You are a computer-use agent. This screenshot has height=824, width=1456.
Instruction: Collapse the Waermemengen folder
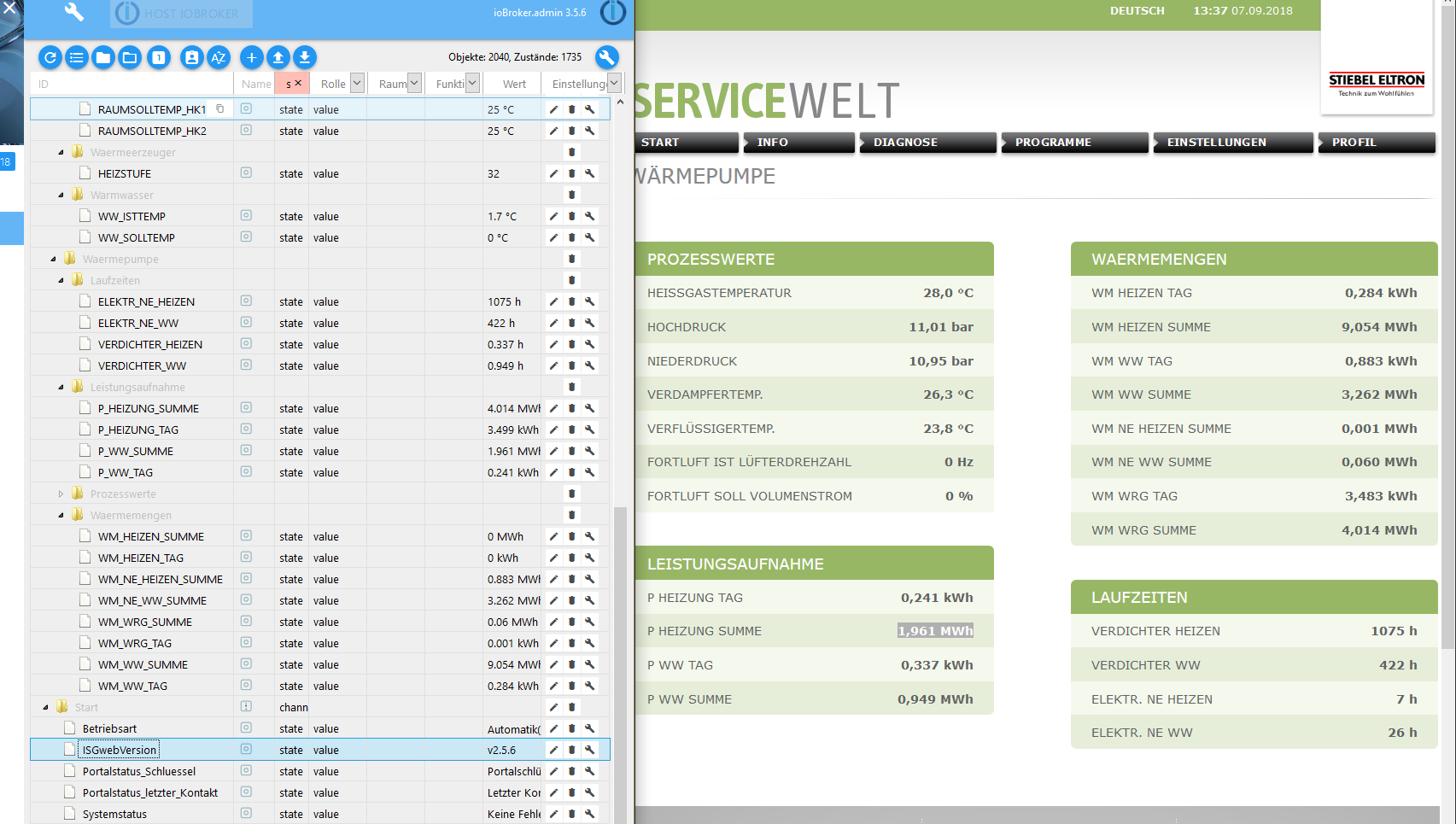(x=61, y=515)
